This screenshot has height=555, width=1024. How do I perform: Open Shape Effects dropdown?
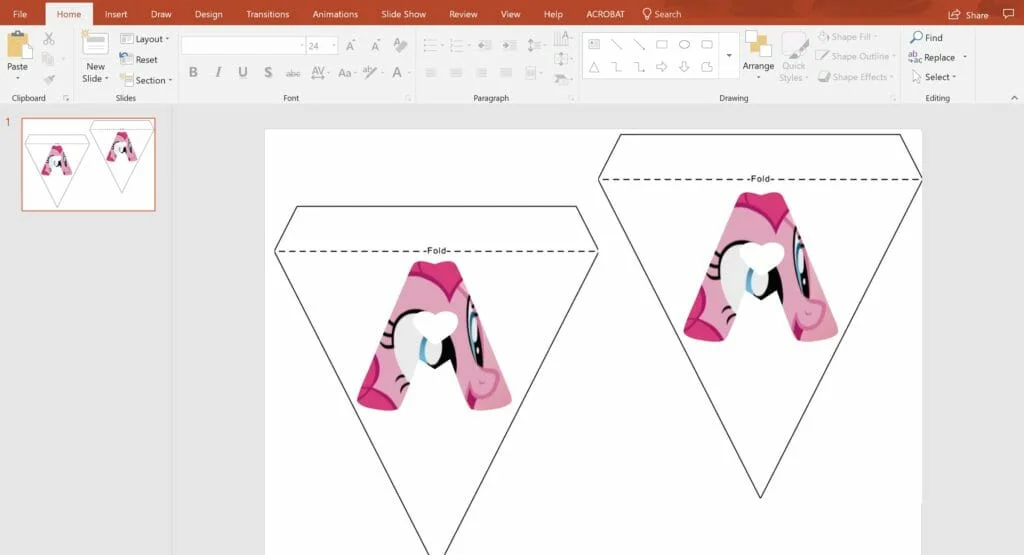point(856,77)
